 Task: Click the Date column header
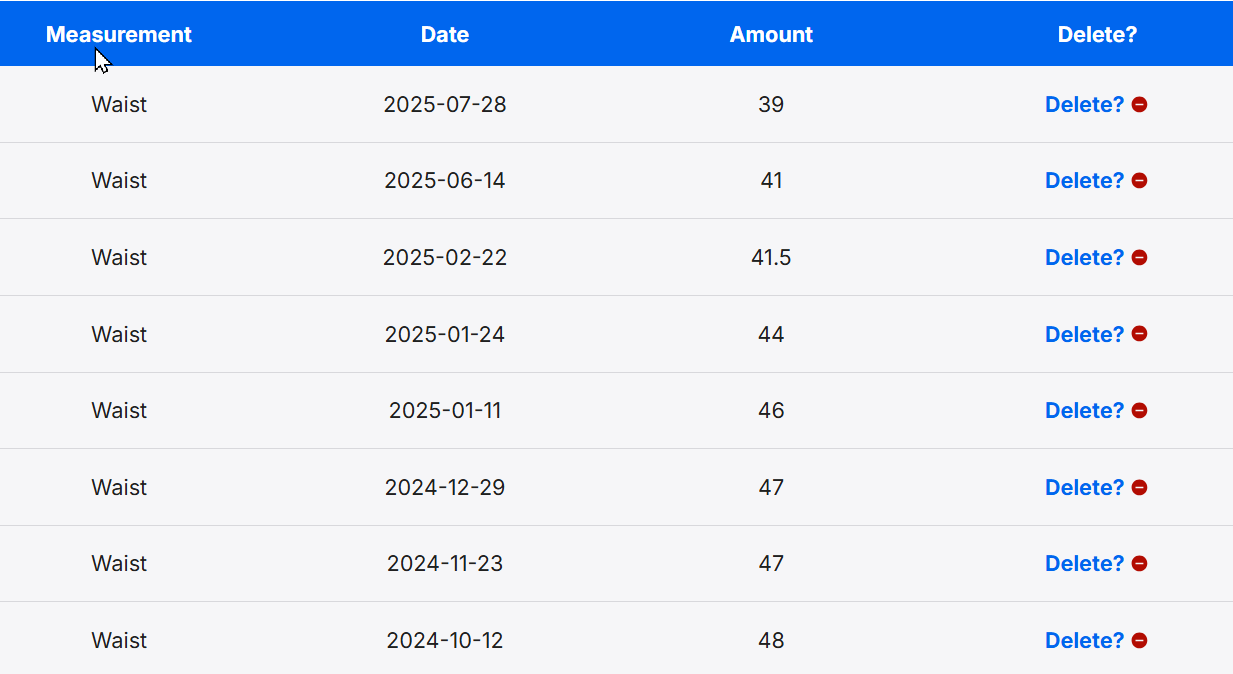445,34
